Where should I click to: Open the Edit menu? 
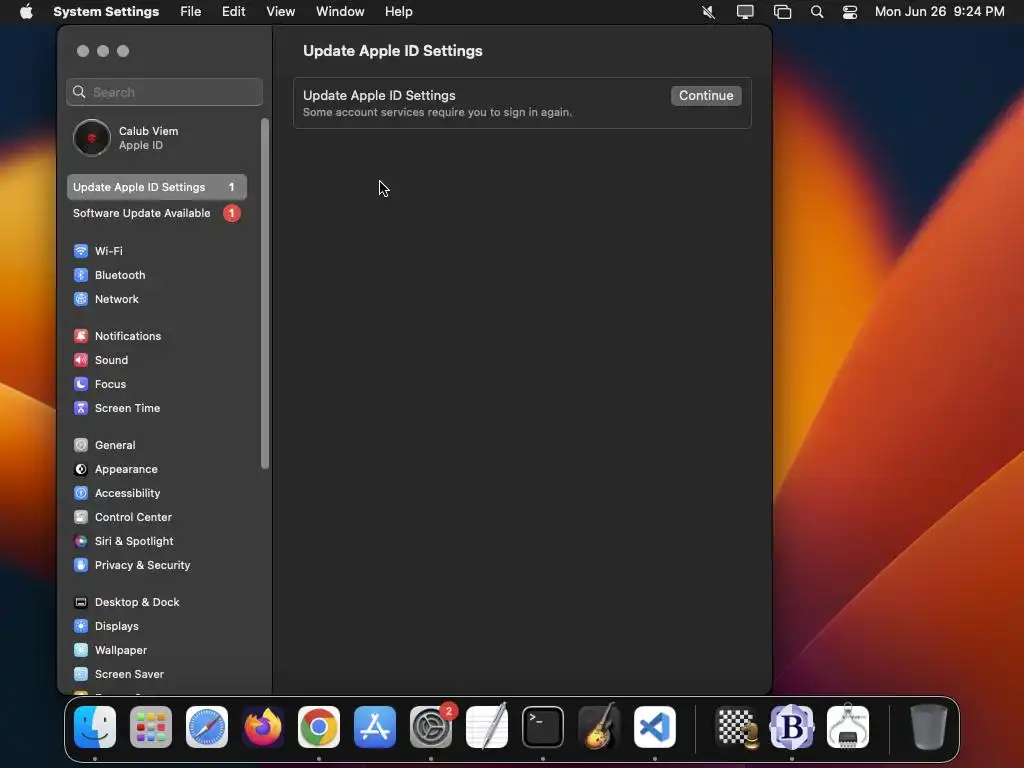coord(234,12)
